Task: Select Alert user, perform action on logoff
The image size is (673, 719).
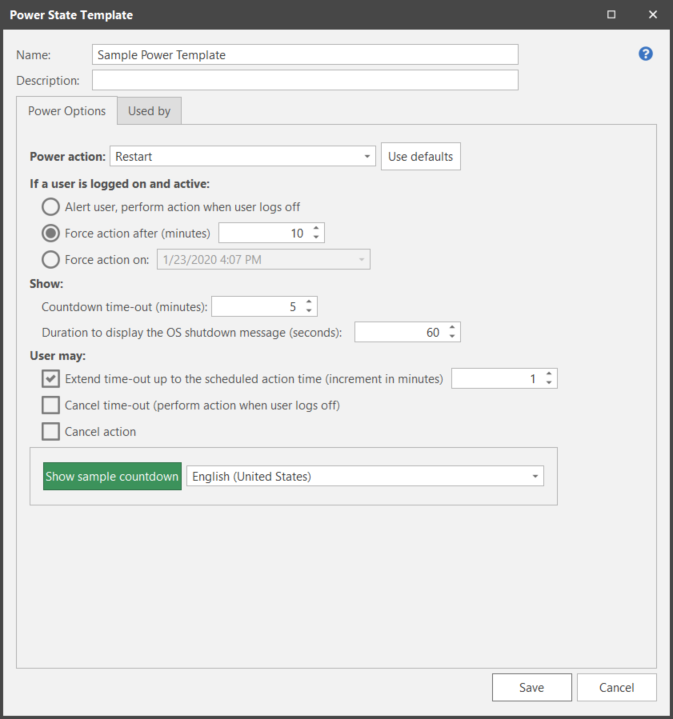Action: click(x=51, y=207)
